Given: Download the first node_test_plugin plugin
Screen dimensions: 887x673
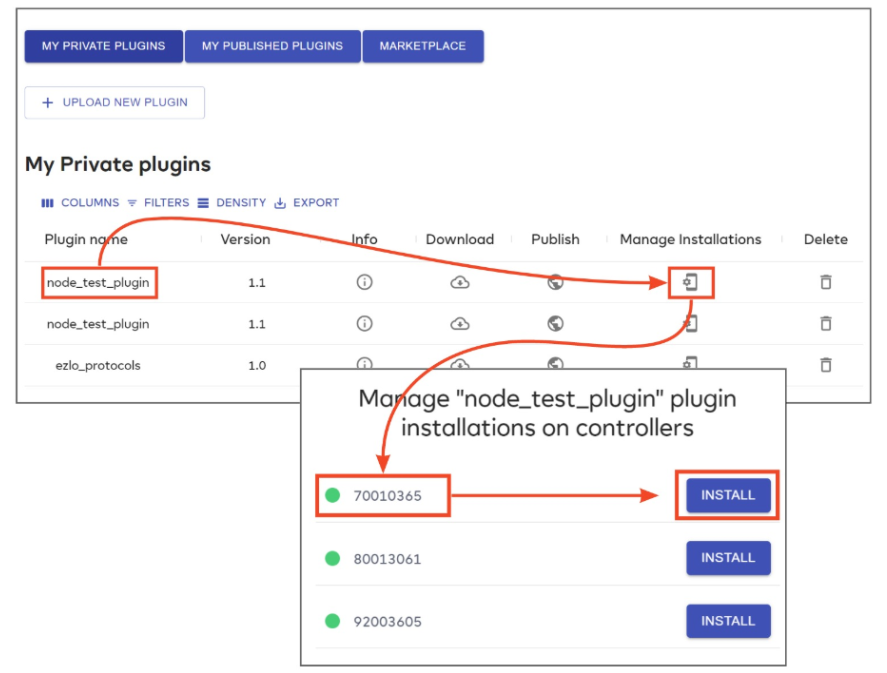Looking at the screenshot, I should coord(459,282).
